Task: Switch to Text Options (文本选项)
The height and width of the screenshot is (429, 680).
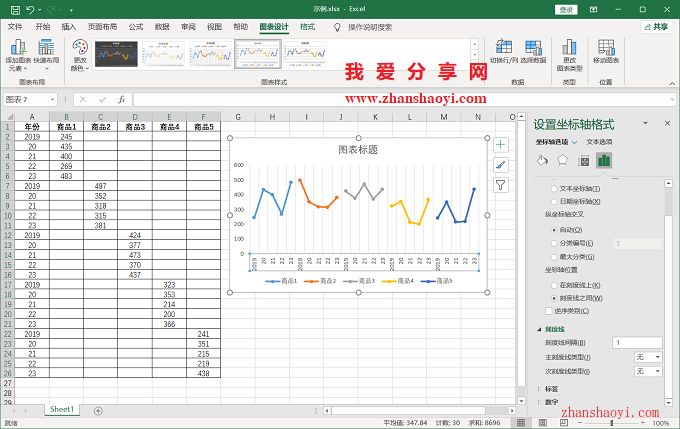Action: tap(599, 142)
